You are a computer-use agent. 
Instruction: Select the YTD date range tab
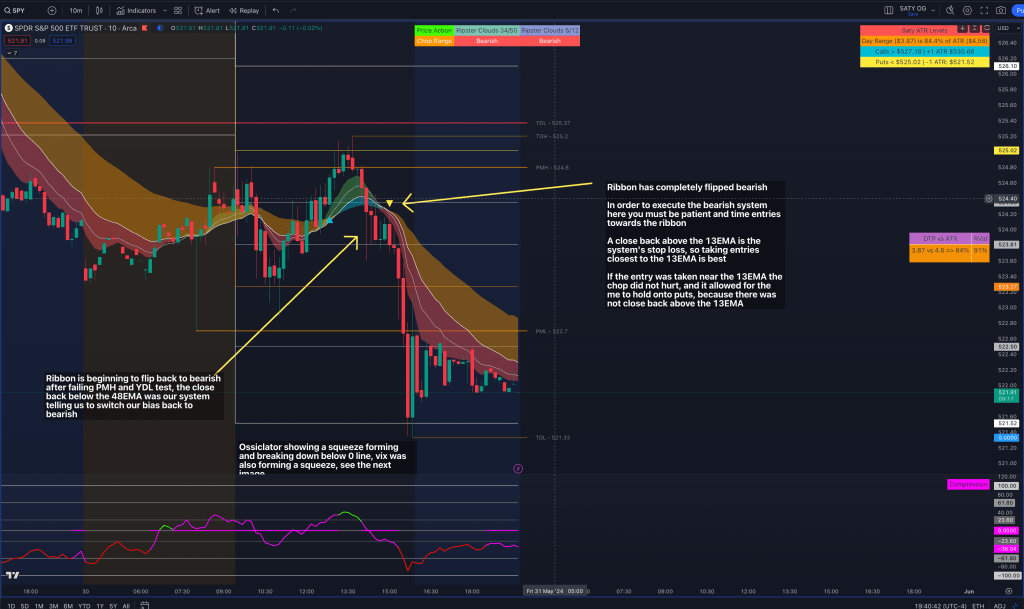click(84, 606)
